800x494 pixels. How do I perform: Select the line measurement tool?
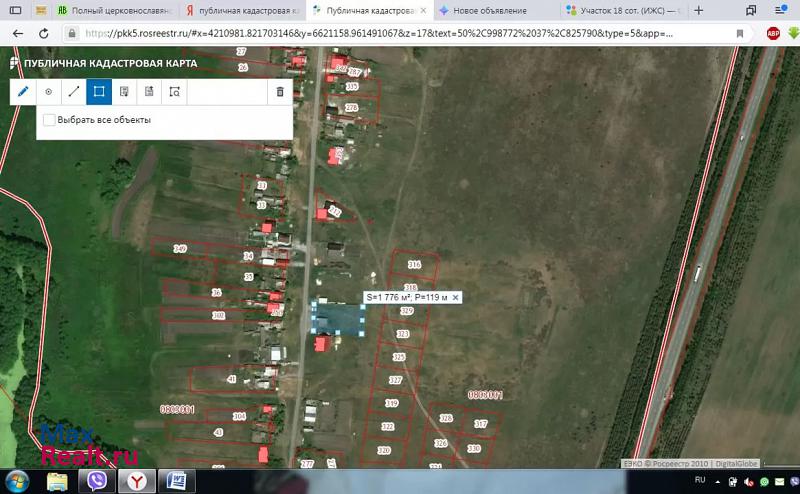pyautogui.click(x=73, y=91)
